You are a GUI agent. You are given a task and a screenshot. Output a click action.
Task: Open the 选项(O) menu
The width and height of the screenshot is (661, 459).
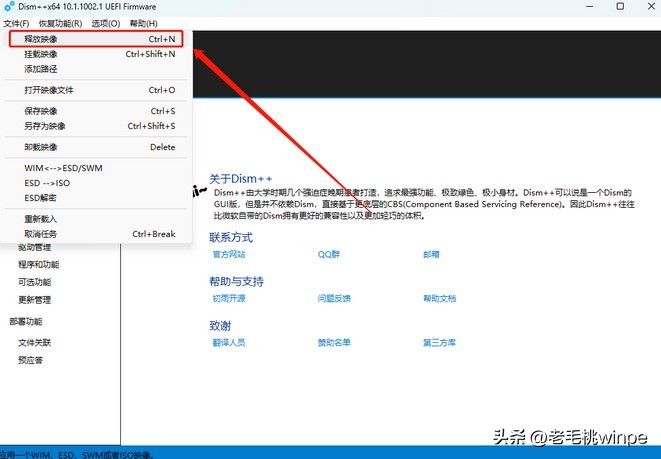click(x=106, y=24)
